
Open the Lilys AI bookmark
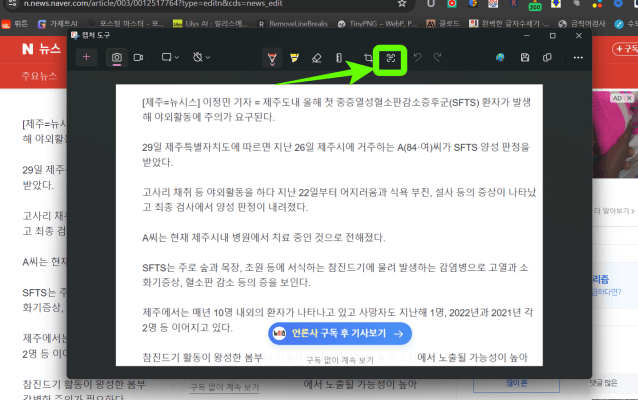coord(210,24)
